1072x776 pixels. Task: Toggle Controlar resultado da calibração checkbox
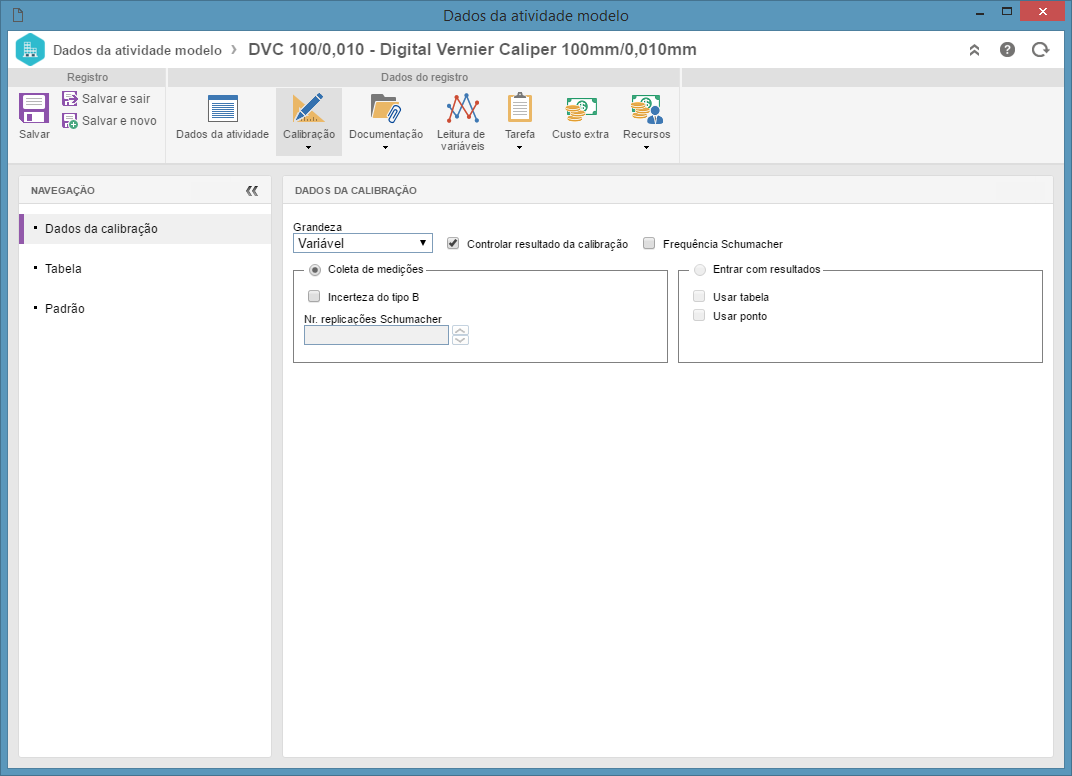(453, 243)
